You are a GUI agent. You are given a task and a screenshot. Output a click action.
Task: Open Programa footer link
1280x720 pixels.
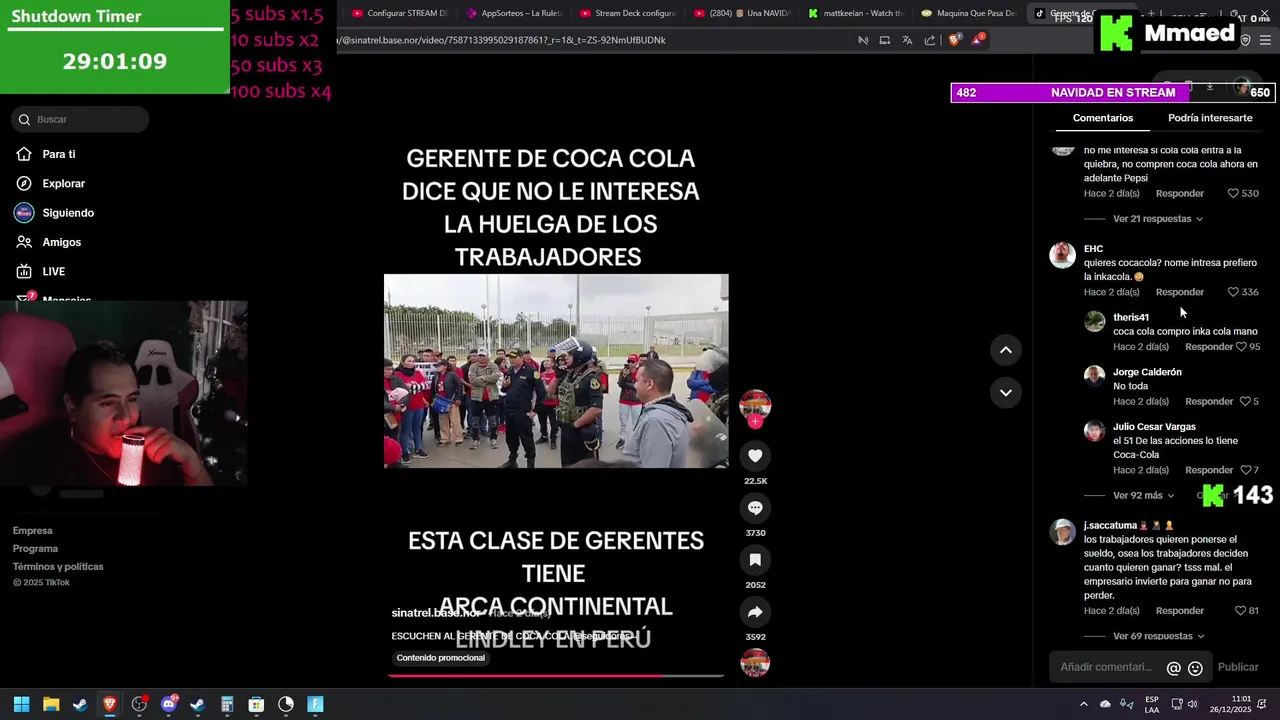pos(35,549)
